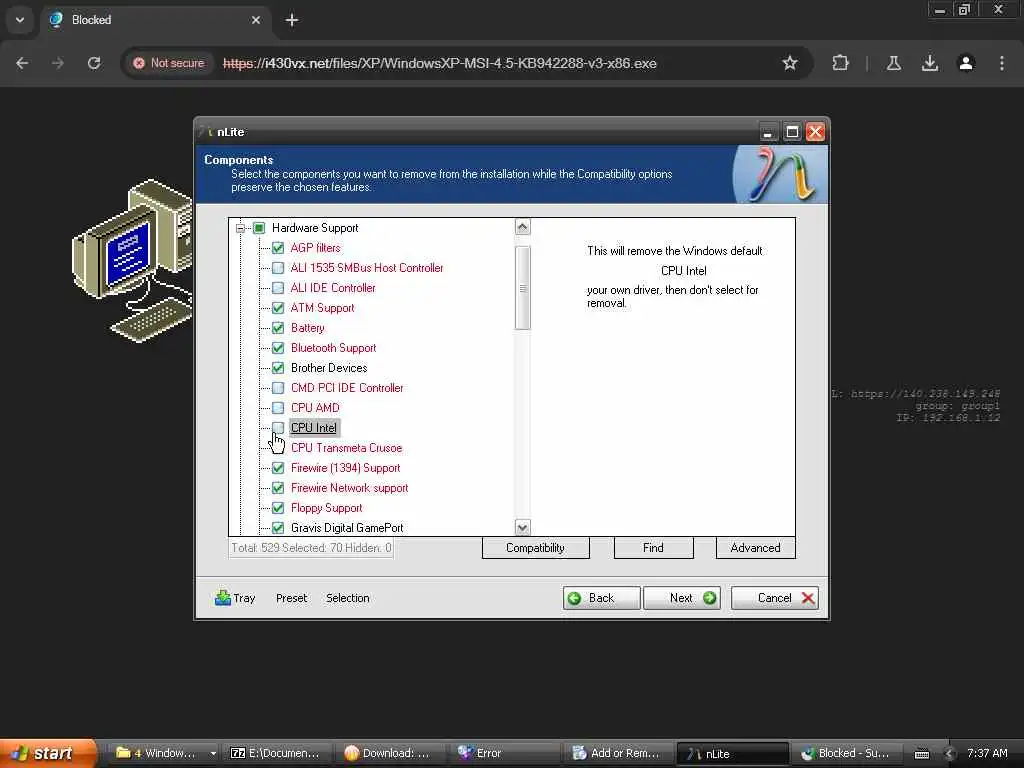Viewport: 1024px width, 768px height.
Task: Close the Blocked browser tab
Action: point(256,20)
